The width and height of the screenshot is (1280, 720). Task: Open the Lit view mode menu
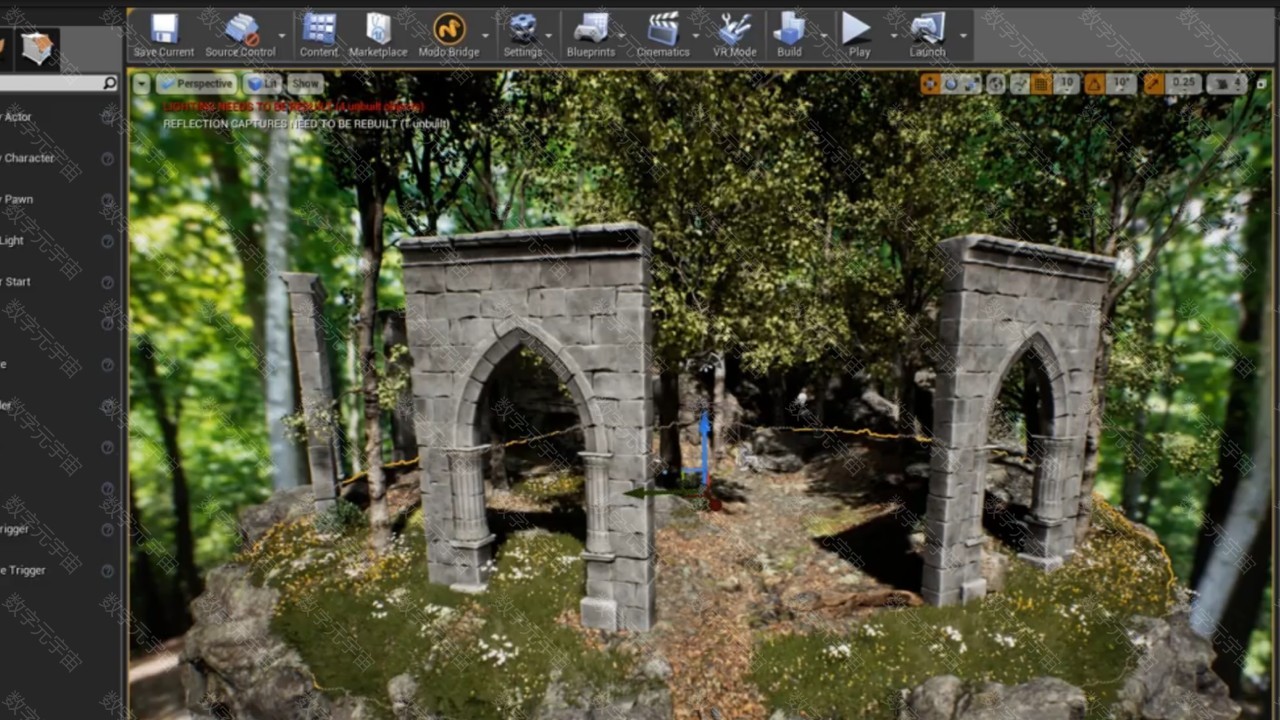coord(263,84)
